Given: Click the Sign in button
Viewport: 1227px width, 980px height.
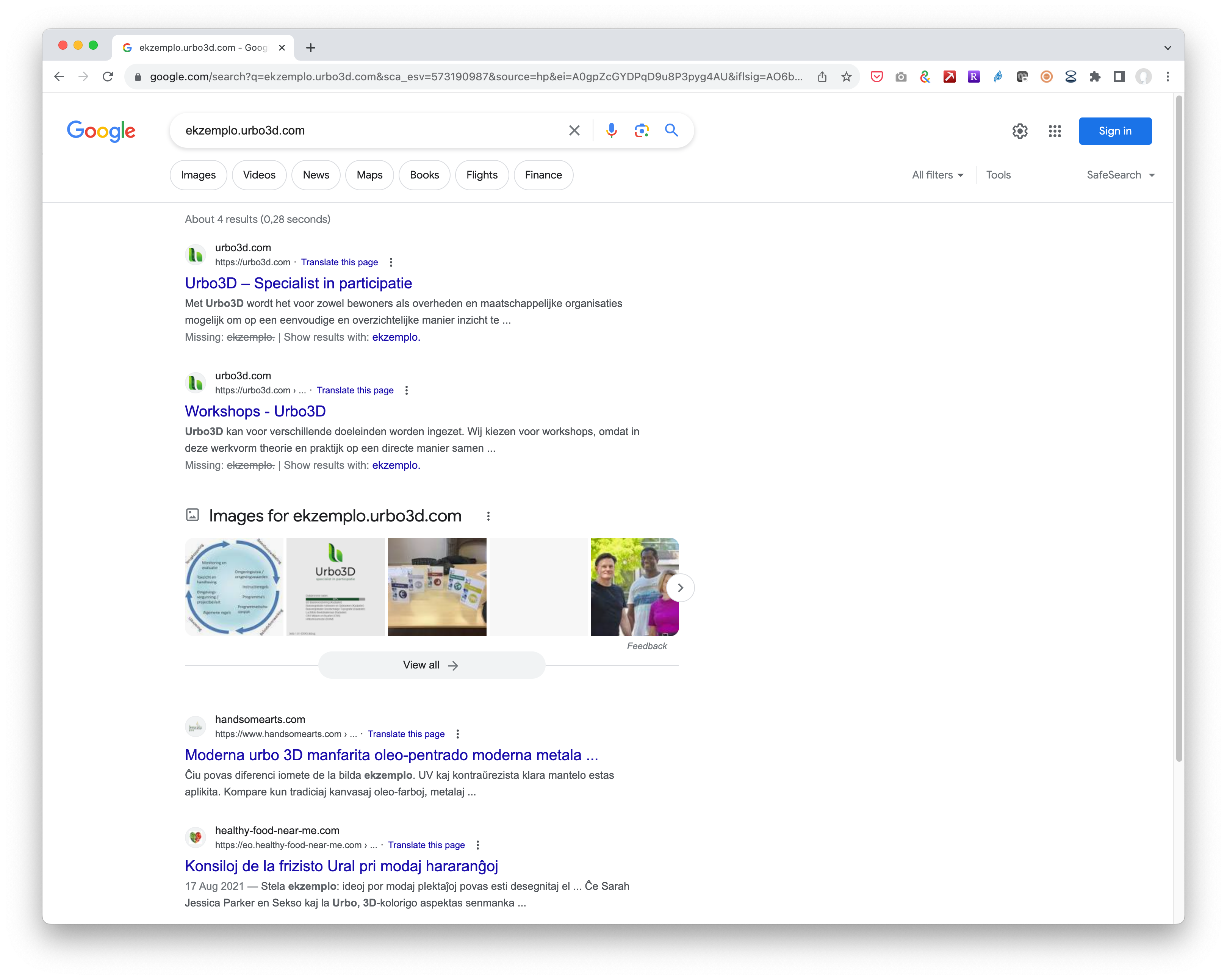Looking at the screenshot, I should click(x=1115, y=131).
